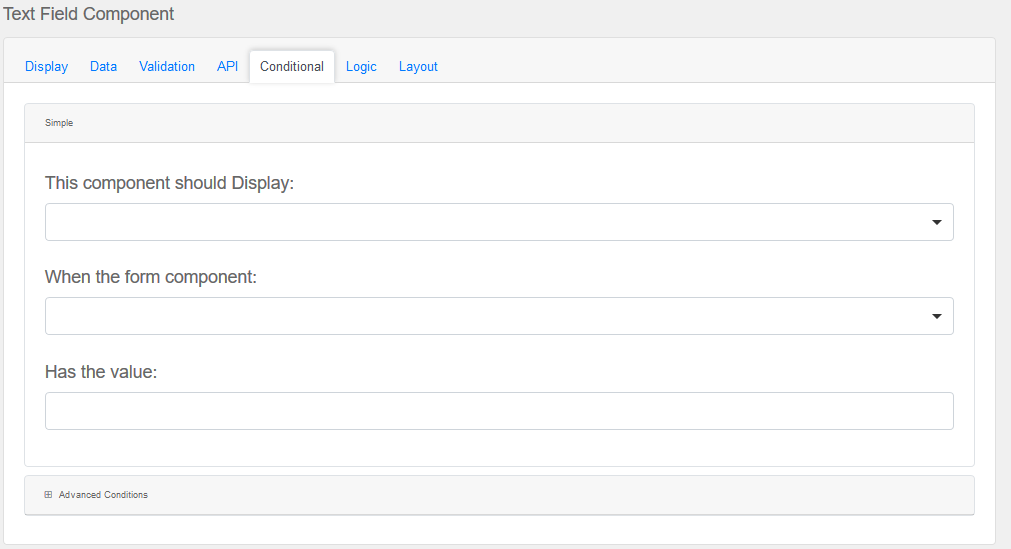Switch to the Data tab
1011x549 pixels.
tap(103, 67)
